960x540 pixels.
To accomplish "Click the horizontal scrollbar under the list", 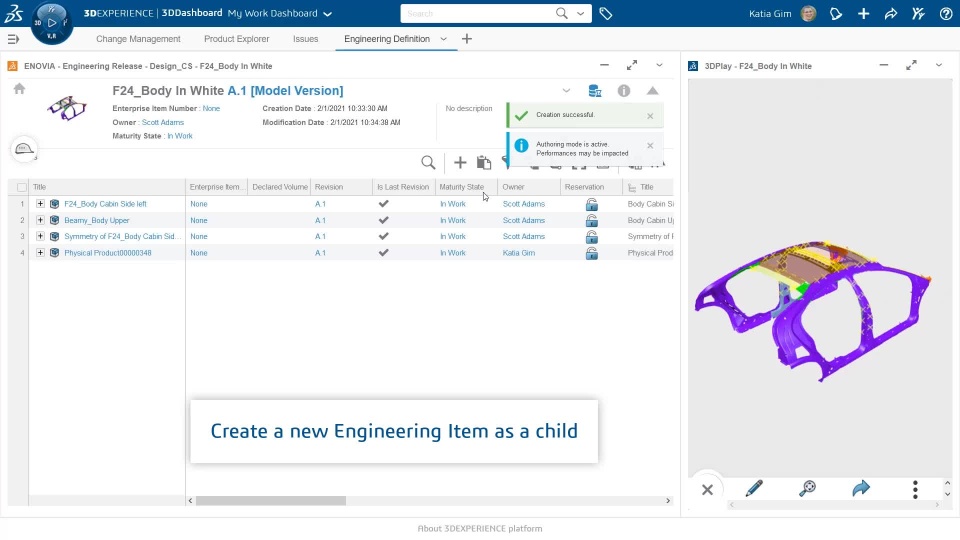I will (x=270, y=500).
